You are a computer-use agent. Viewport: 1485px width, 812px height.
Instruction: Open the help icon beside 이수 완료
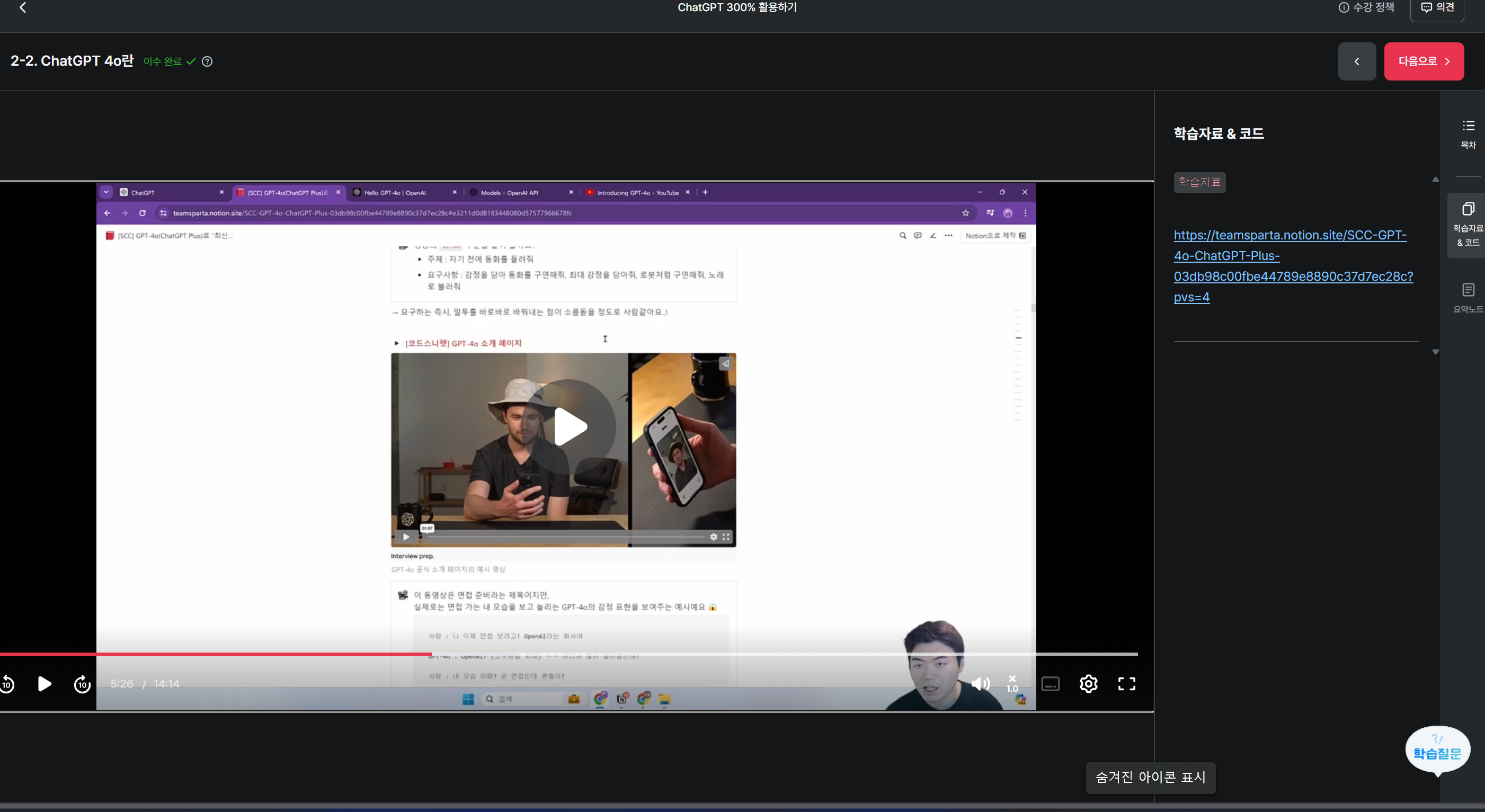(207, 61)
